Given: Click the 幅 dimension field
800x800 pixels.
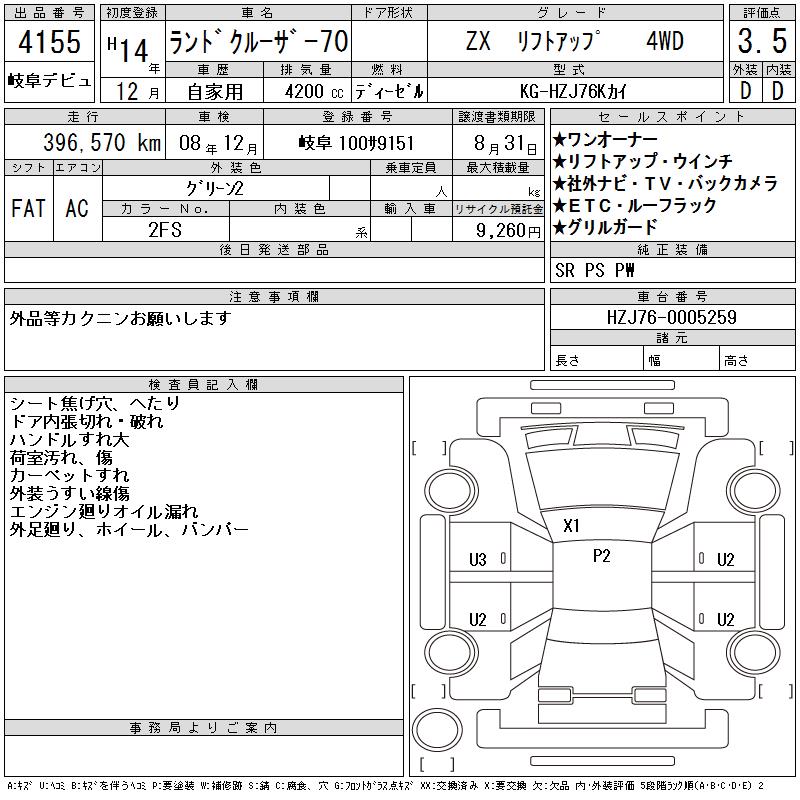Looking at the screenshot, I should click(681, 360).
